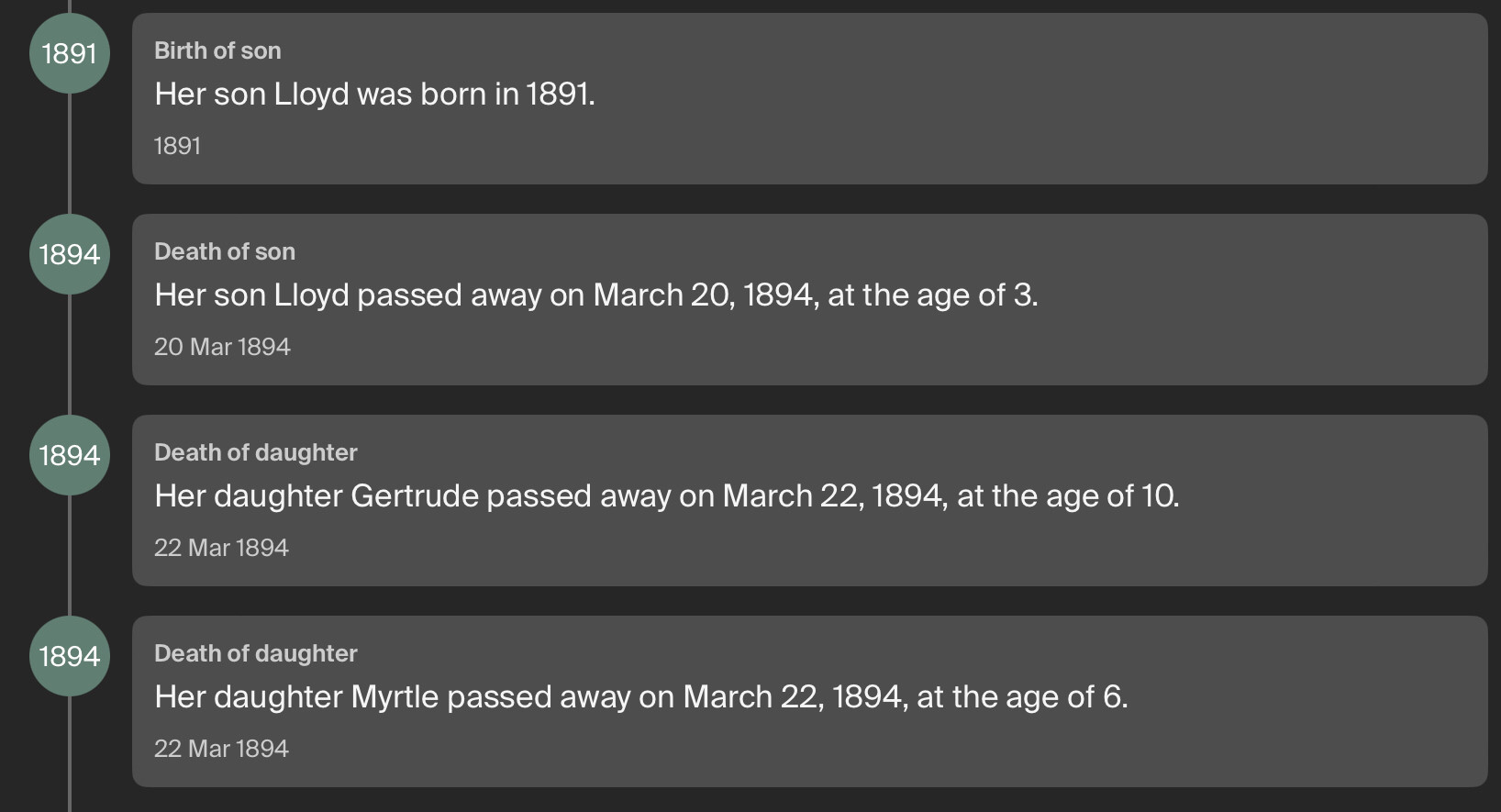
Task: Click timeline line between Lloyd's and Gertrude's death markers
Action: coord(70,354)
